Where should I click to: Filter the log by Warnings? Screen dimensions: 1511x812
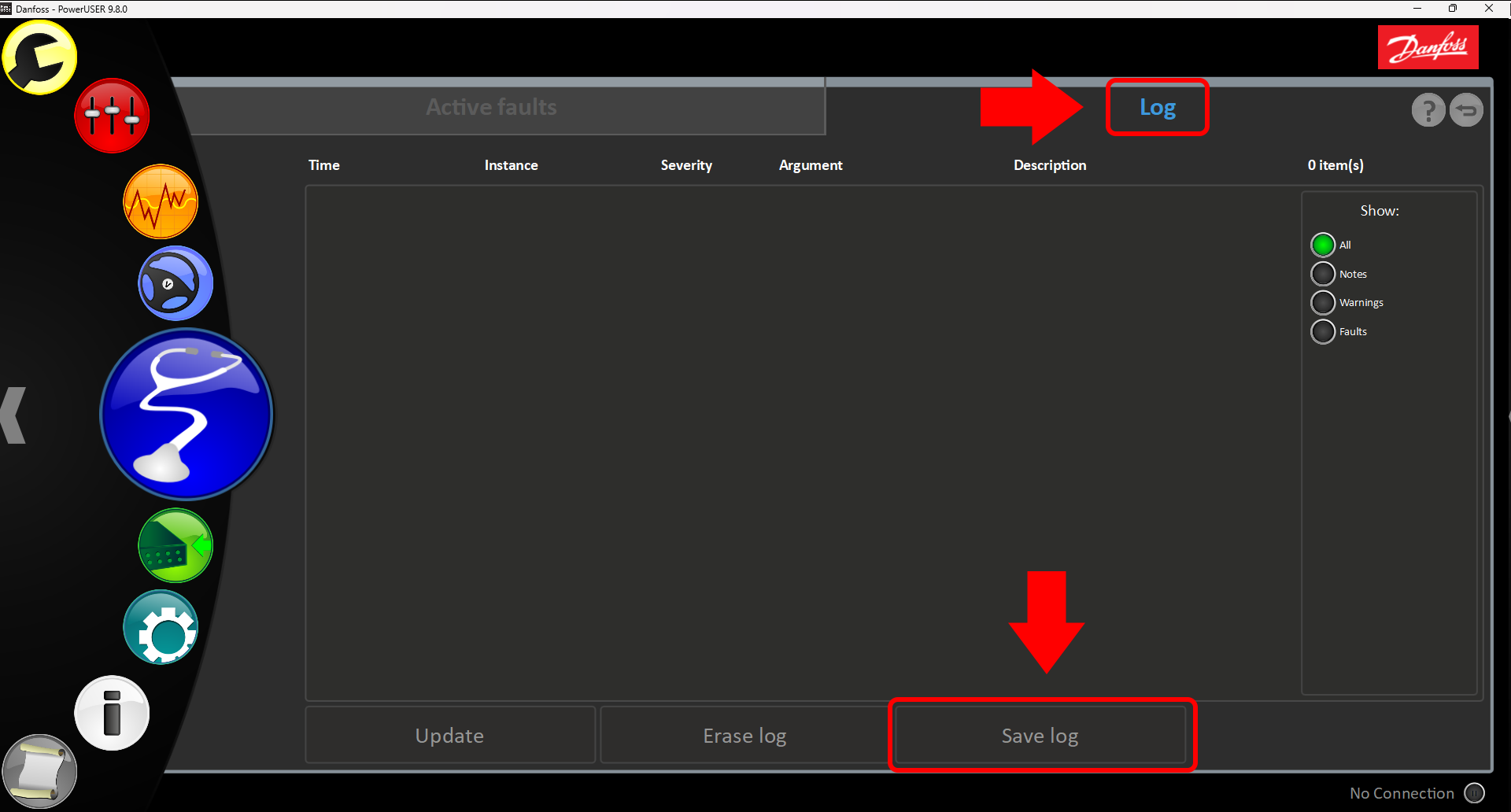click(1323, 303)
